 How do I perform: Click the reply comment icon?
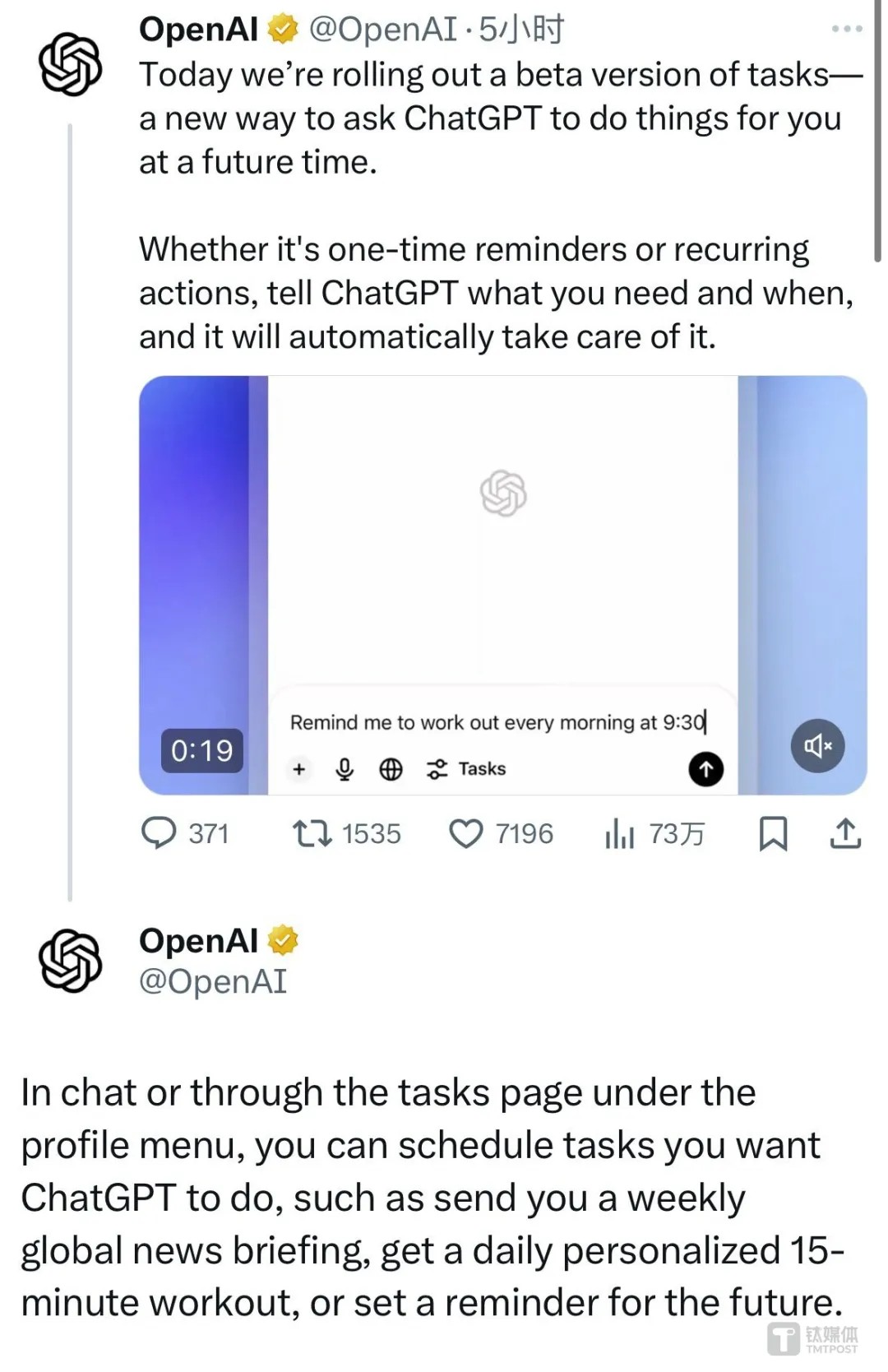tap(159, 832)
